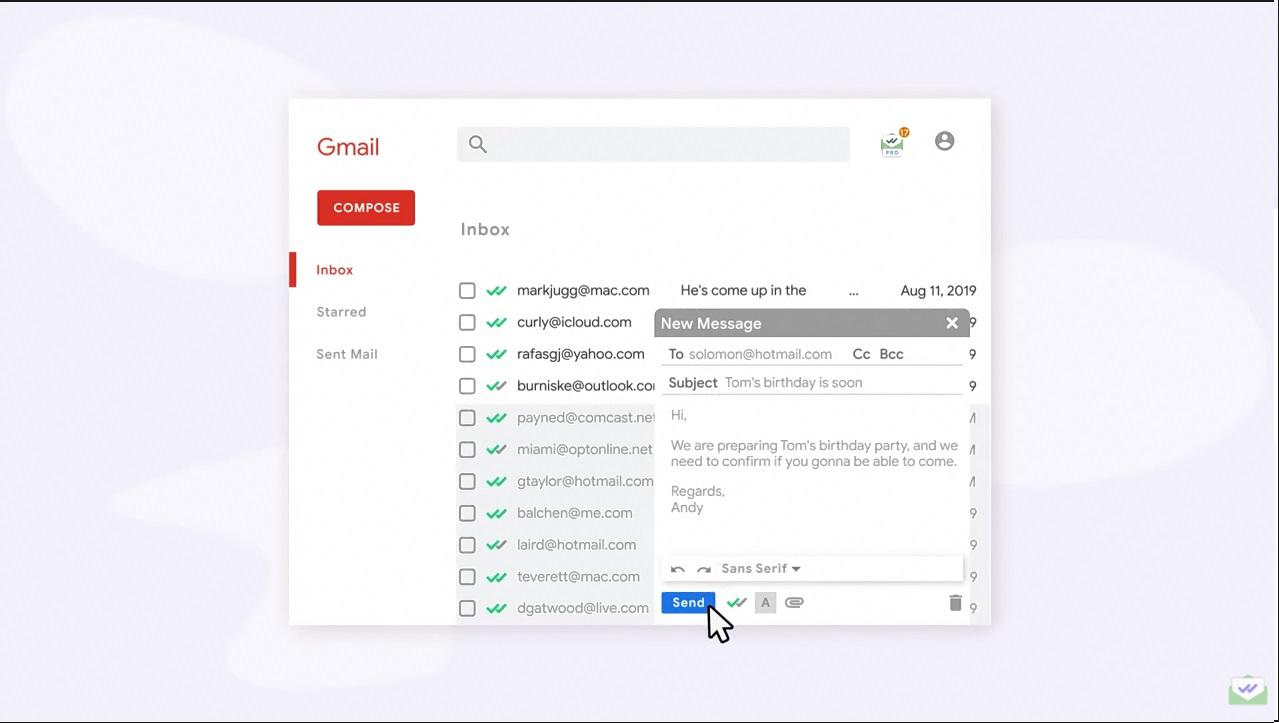Go to the Starred folder
Screen dimensions: 1279x723
[x=341, y=312]
